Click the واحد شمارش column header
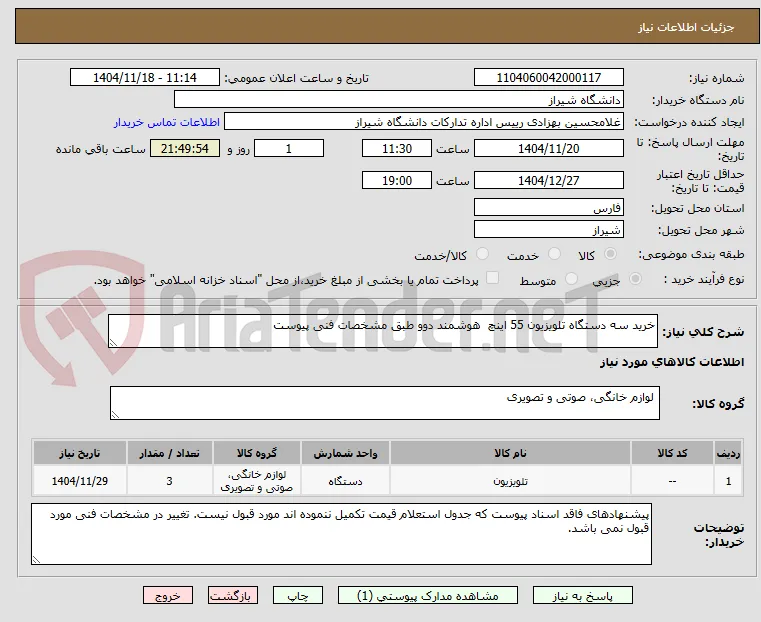761x622 pixels. (x=345, y=453)
